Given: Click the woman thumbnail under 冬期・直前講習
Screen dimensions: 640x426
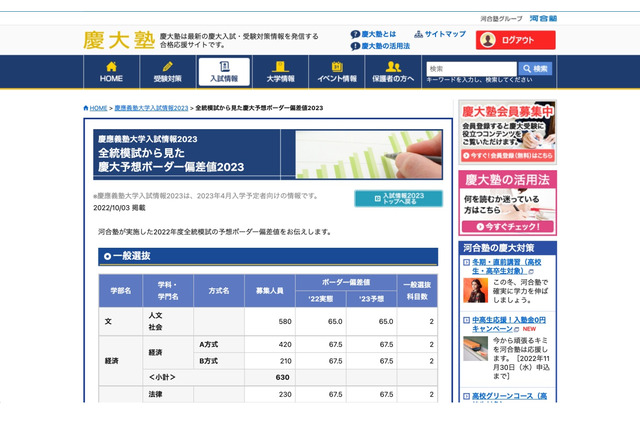Looking at the screenshot, I should (x=476, y=291).
